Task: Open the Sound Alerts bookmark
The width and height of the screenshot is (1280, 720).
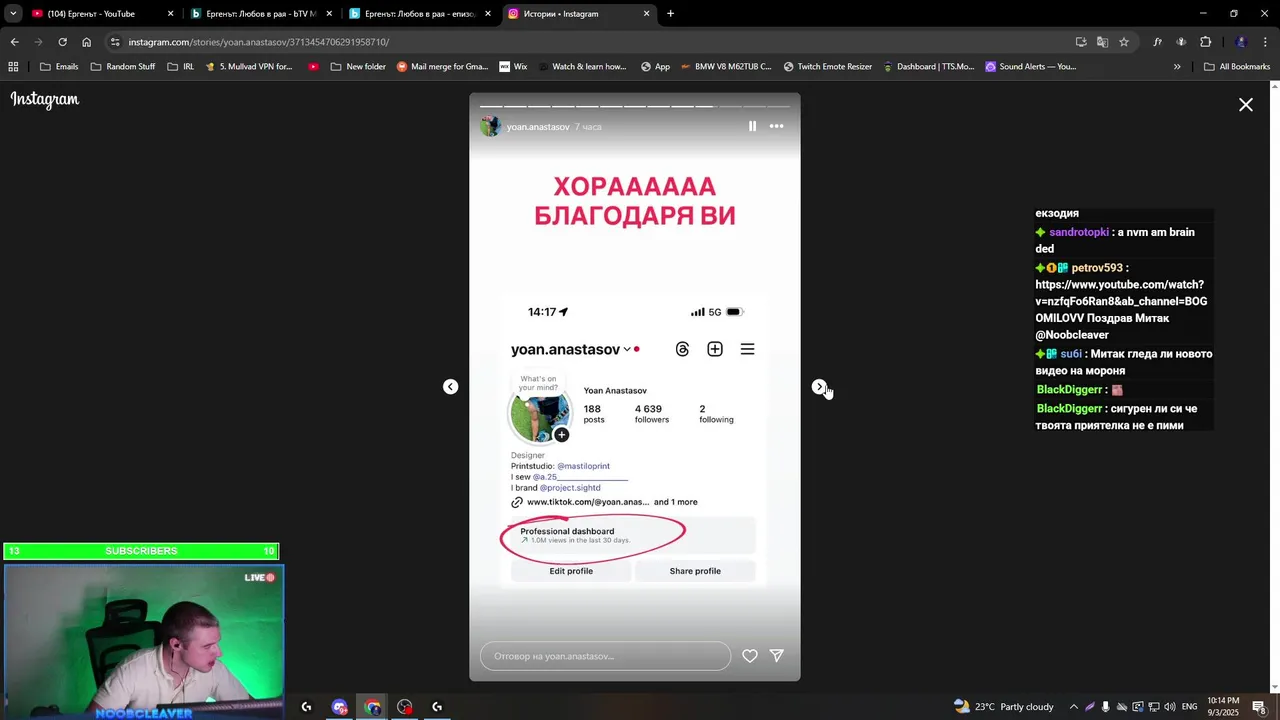Action: (1031, 67)
